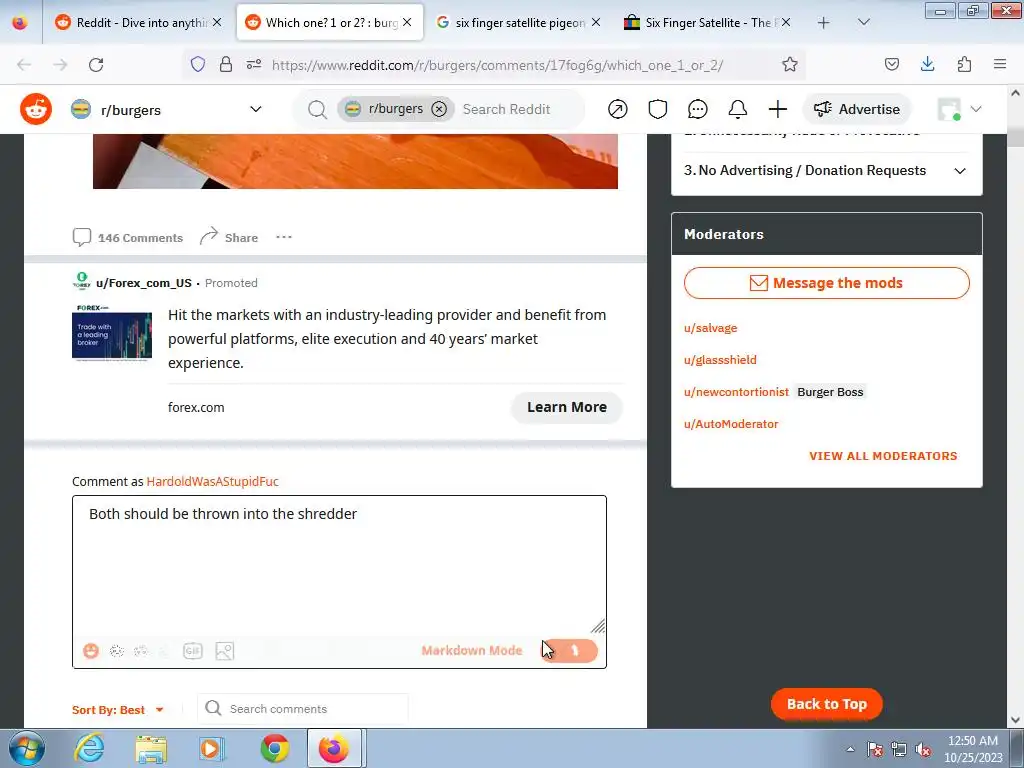
Task: List all tabs with the chevron
Action: pos(863,22)
